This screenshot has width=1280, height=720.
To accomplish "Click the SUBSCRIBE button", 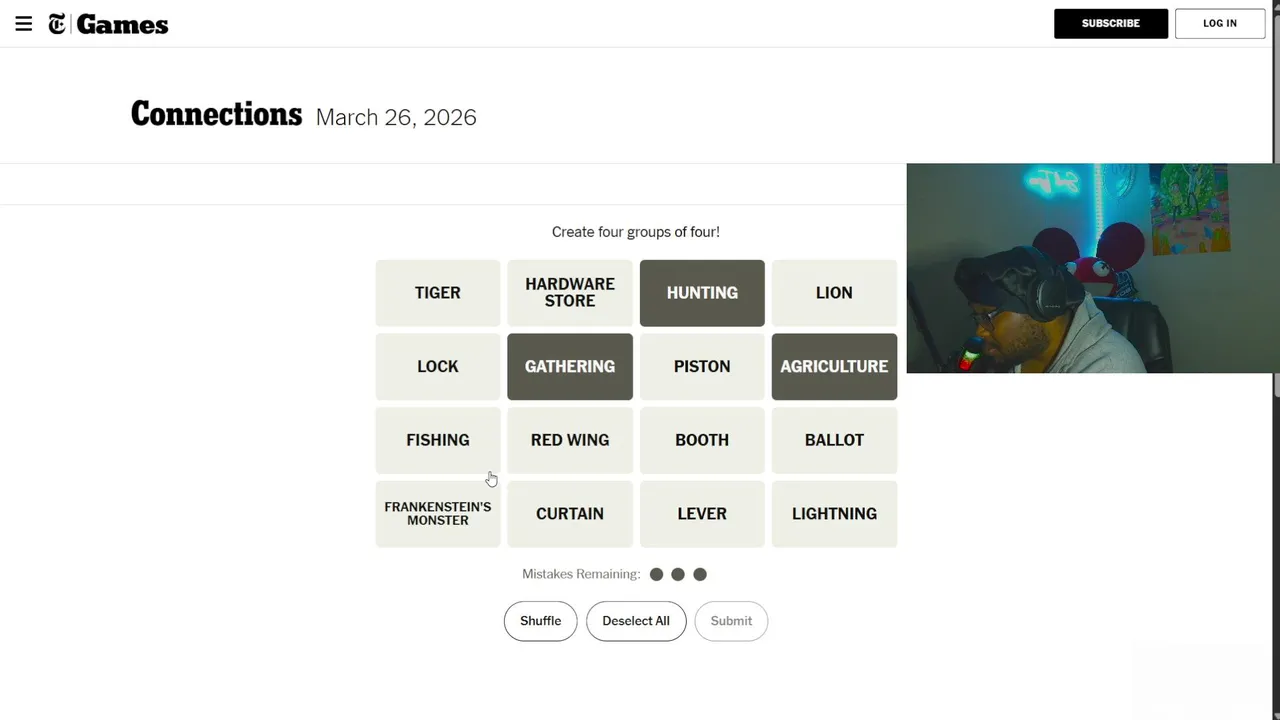I will coord(1110,24).
